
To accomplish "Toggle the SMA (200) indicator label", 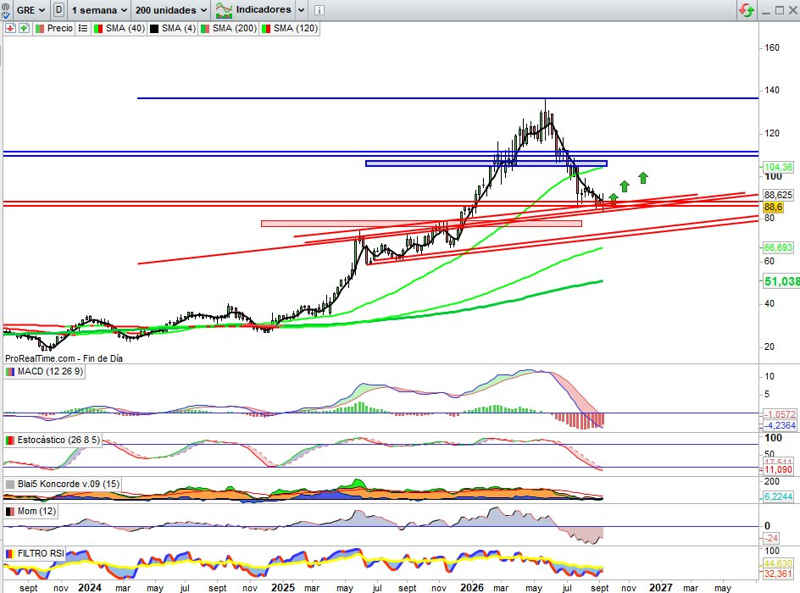I will (x=229, y=29).
